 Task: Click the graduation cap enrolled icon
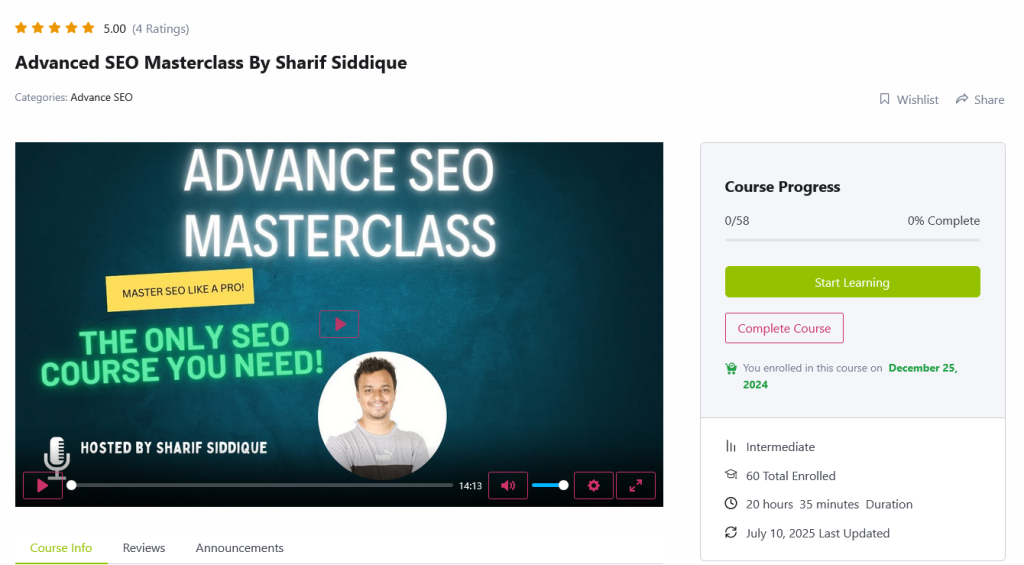[x=731, y=476]
